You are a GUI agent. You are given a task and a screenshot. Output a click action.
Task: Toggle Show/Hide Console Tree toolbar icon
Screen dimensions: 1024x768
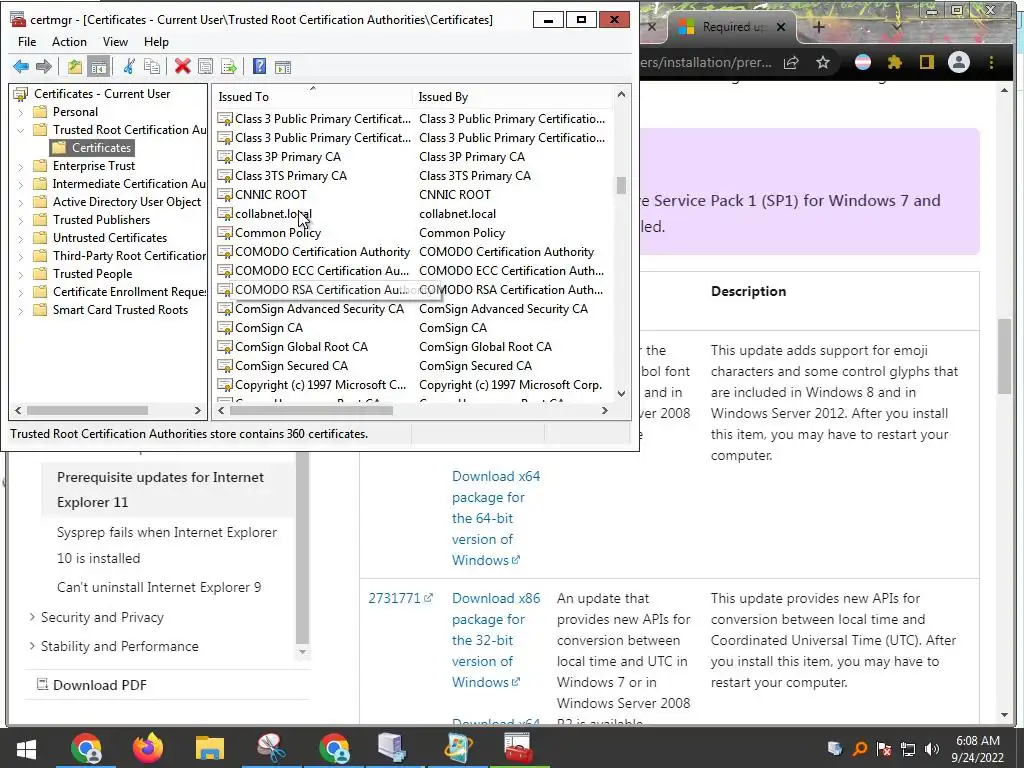pyautogui.click(x=99, y=67)
